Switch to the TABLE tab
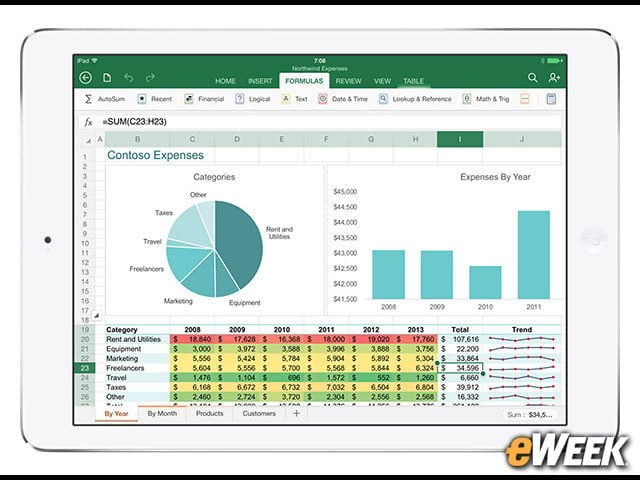 click(x=413, y=81)
